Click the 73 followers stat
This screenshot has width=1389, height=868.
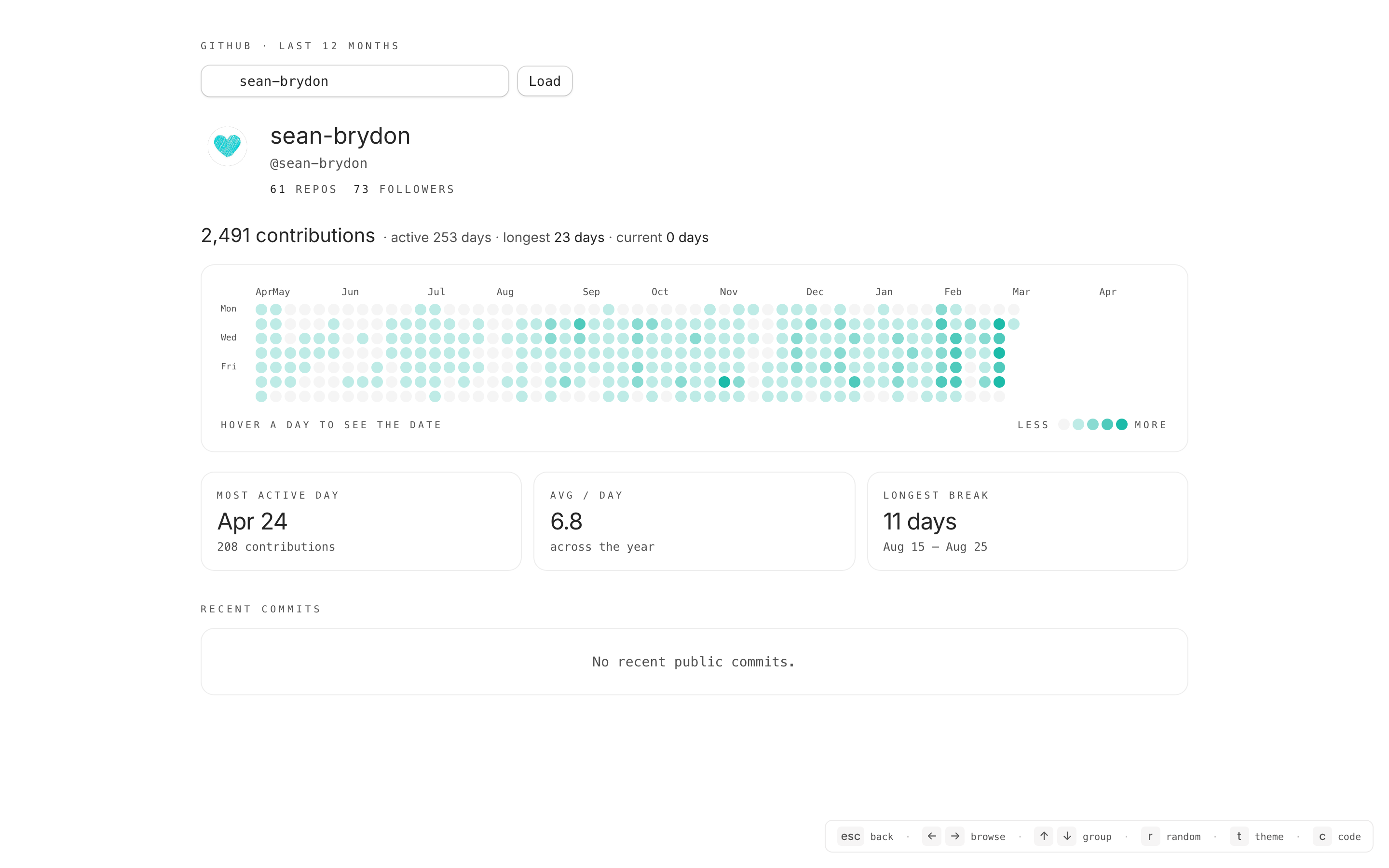(x=404, y=189)
